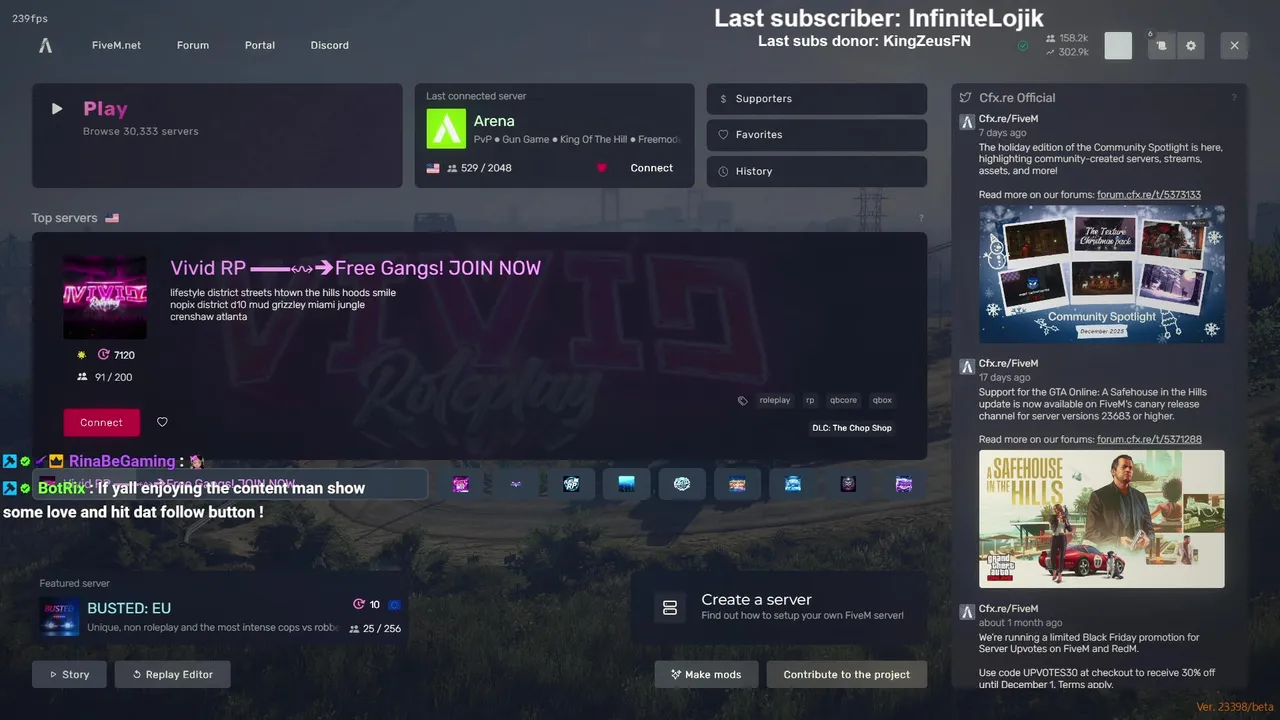Open the Favorites list
The height and width of the screenshot is (720, 1280).
click(x=817, y=135)
